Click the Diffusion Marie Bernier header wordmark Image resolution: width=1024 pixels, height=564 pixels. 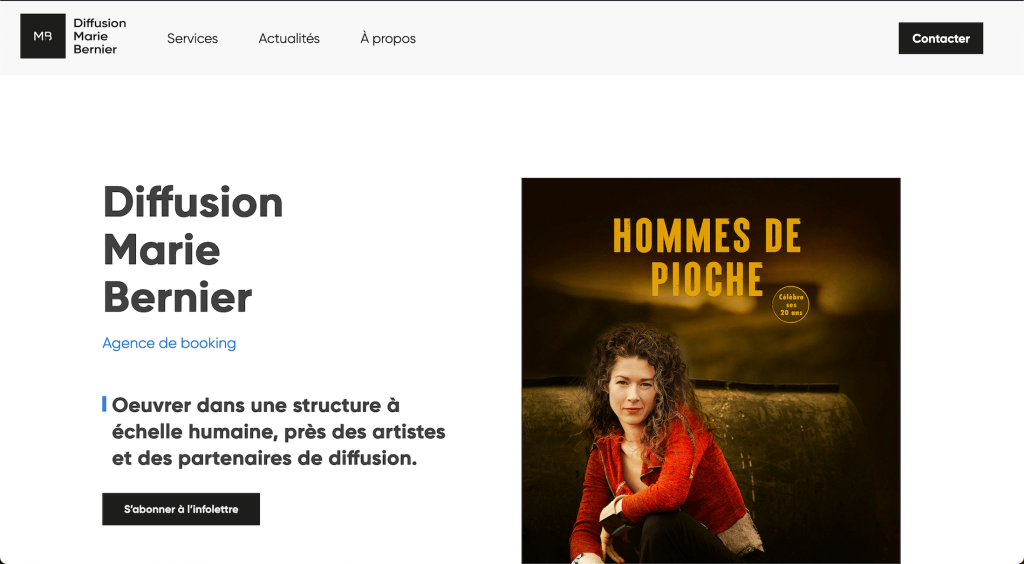click(x=100, y=37)
